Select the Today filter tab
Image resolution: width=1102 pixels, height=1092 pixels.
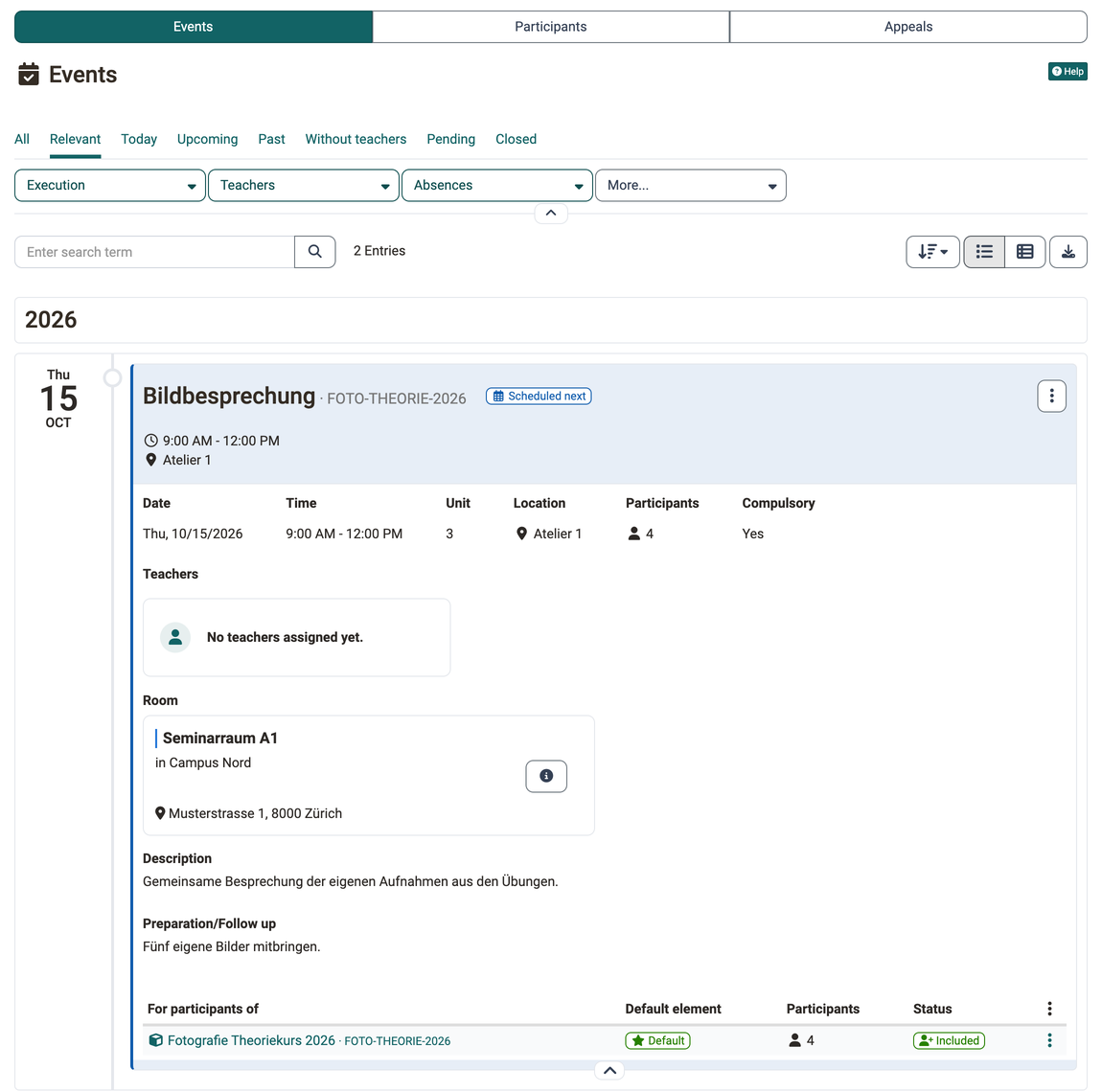coord(138,139)
